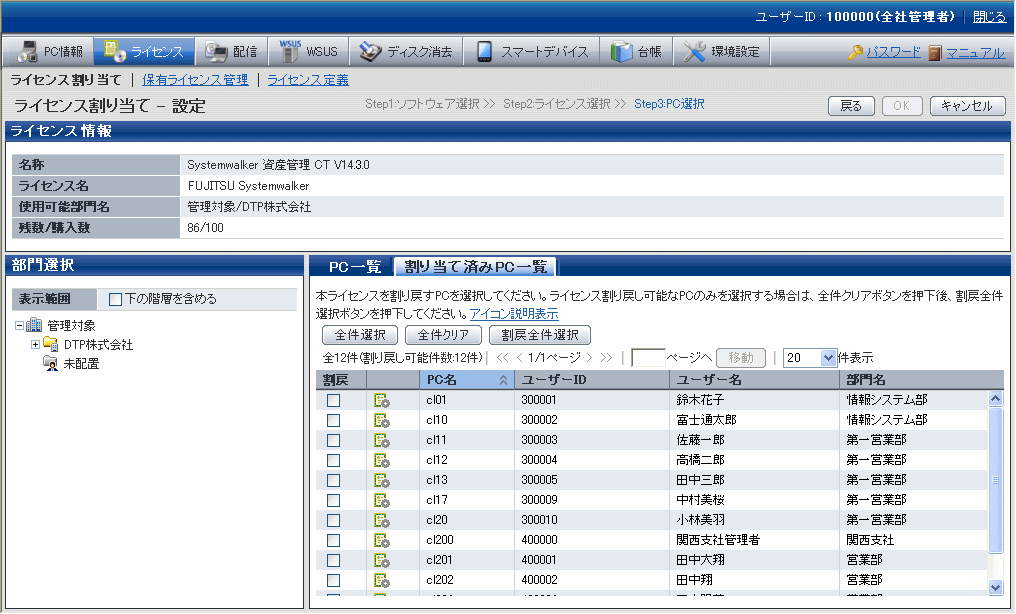Image resolution: width=1016 pixels, height=614 pixels.
Task: Open the パスワード link
Action: click(894, 52)
